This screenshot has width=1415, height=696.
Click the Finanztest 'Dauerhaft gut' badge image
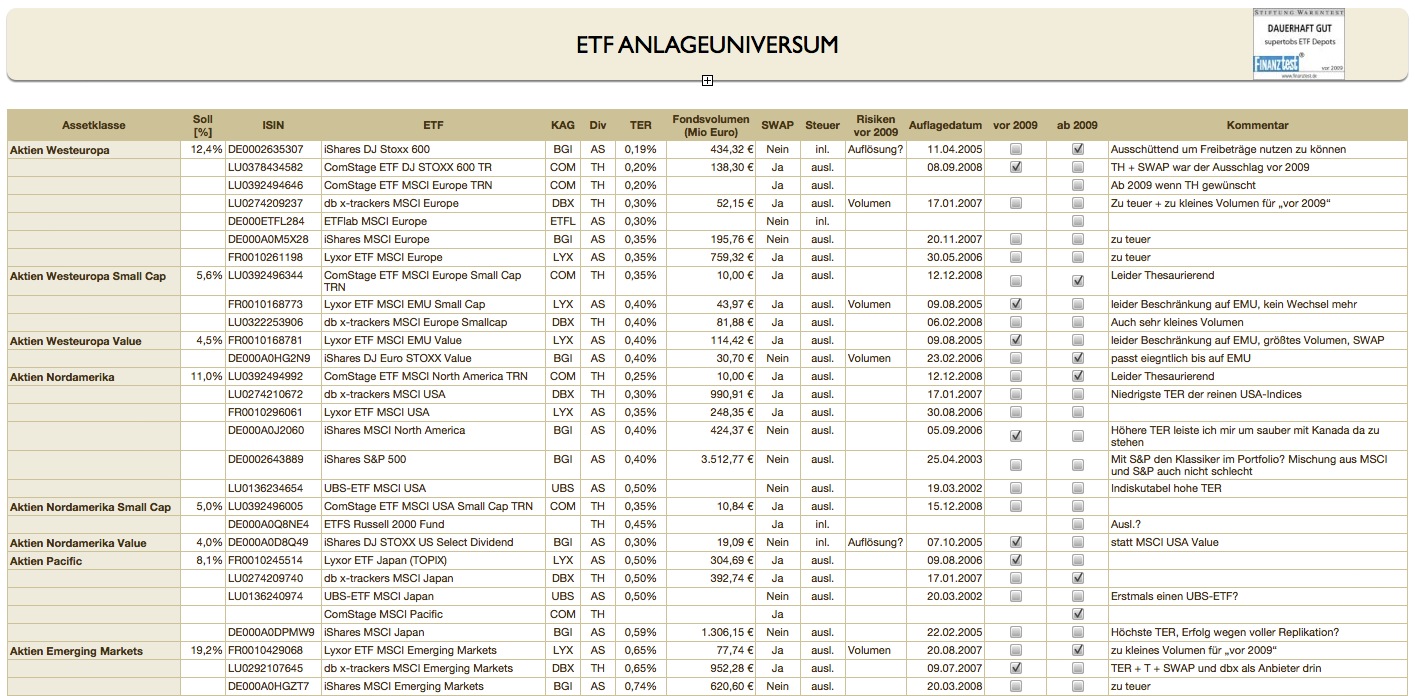pyautogui.click(x=1300, y=45)
